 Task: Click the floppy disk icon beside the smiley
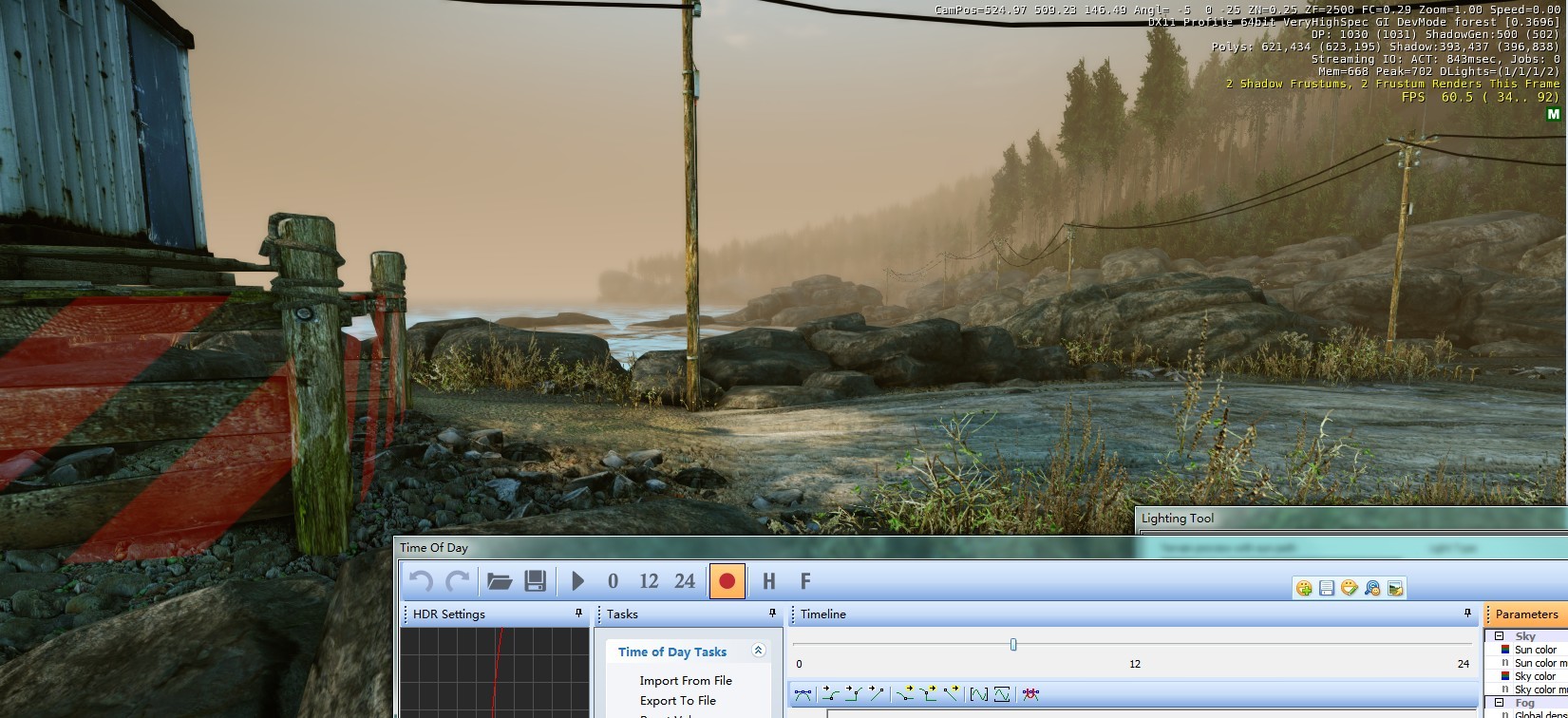point(1327,588)
